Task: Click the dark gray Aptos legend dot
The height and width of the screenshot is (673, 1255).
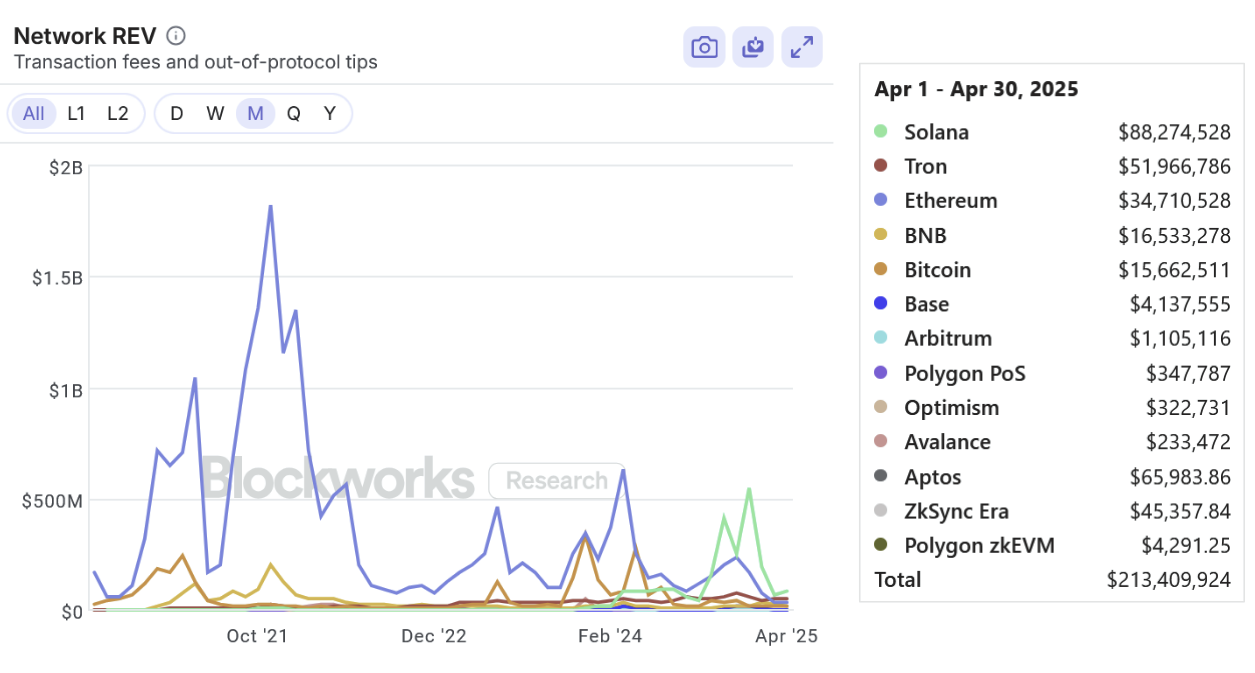Action: pyautogui.click(x=881, y=476)
